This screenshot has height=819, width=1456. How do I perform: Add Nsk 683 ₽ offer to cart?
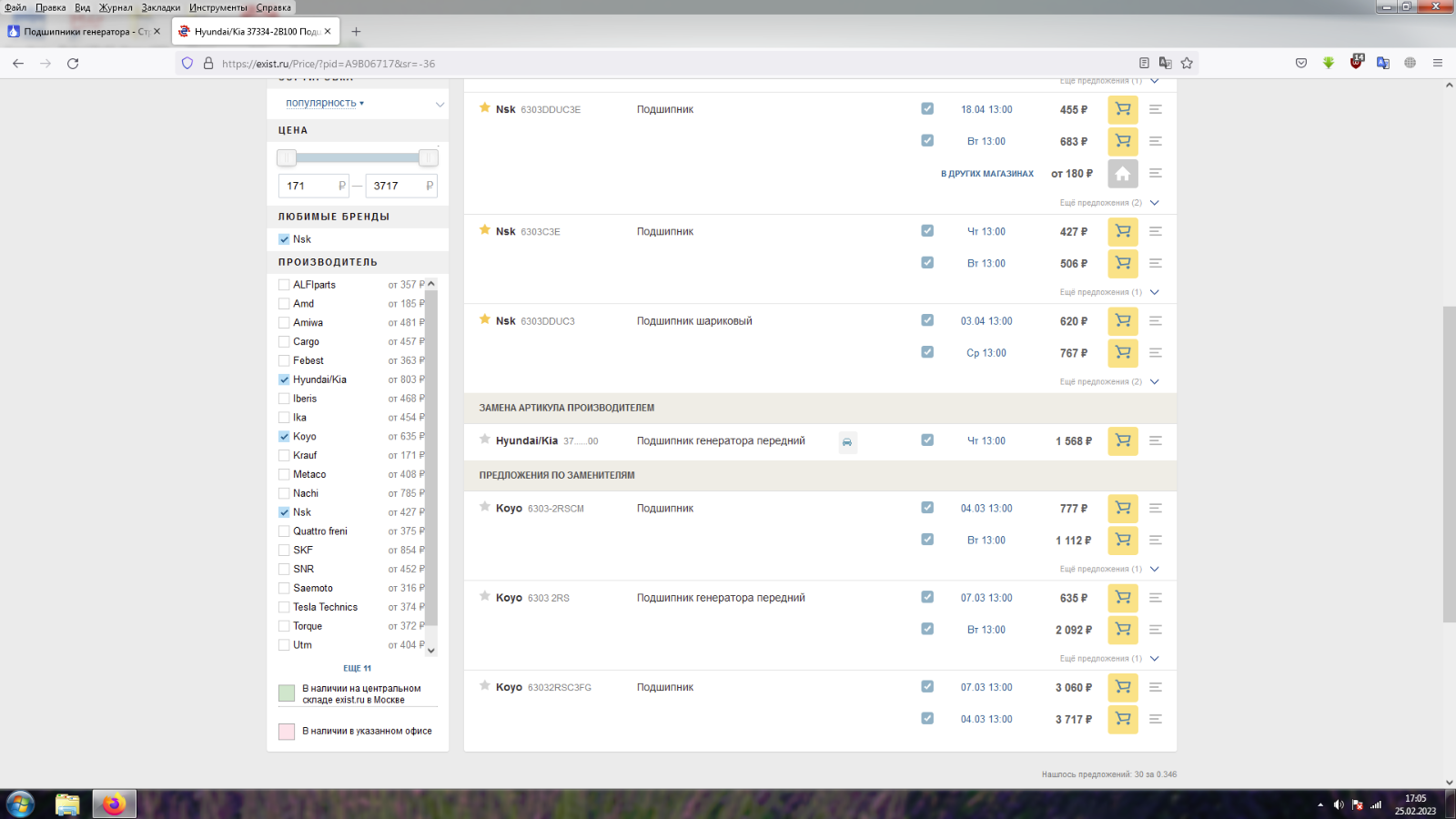(1123, 141)
